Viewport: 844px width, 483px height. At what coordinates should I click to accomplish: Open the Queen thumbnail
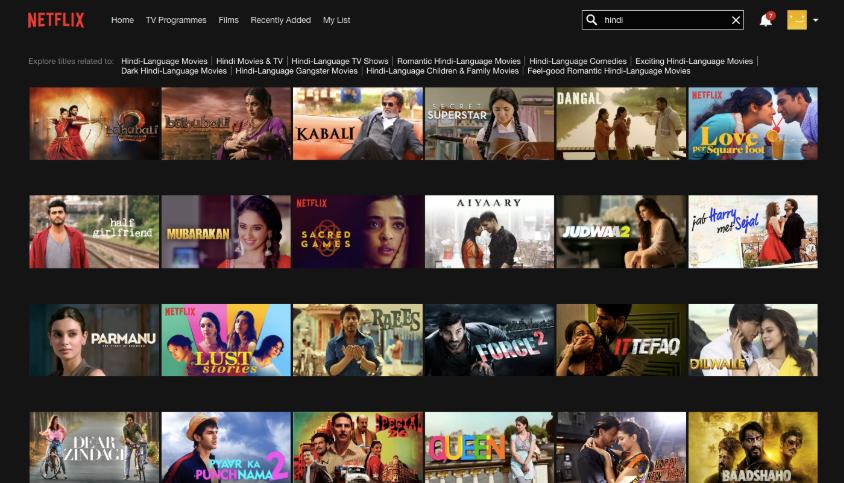(x=489, y=447)
